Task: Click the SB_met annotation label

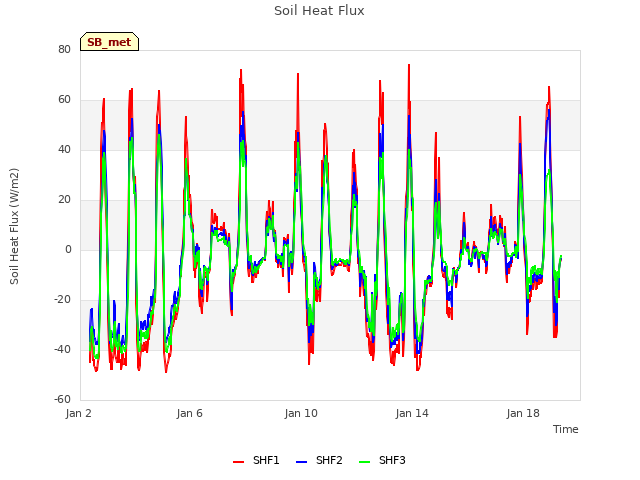Action: [109, 42]
